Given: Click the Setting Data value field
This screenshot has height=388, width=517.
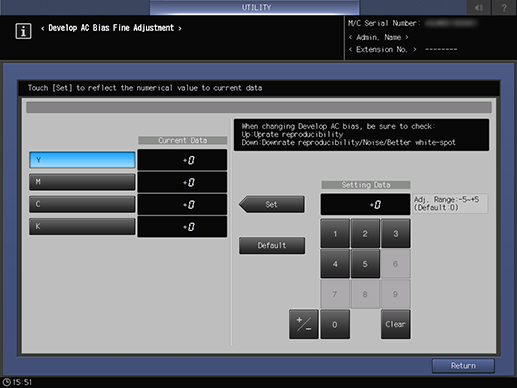Looking at the screenshot, I should (x=365, y=204).
